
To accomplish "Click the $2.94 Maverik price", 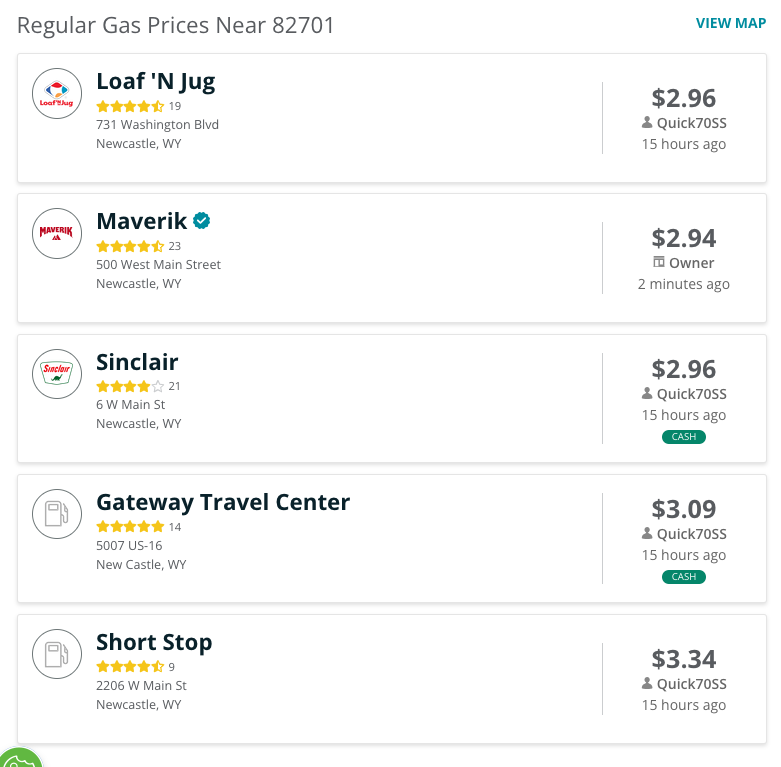I will [x=683, y=238].
